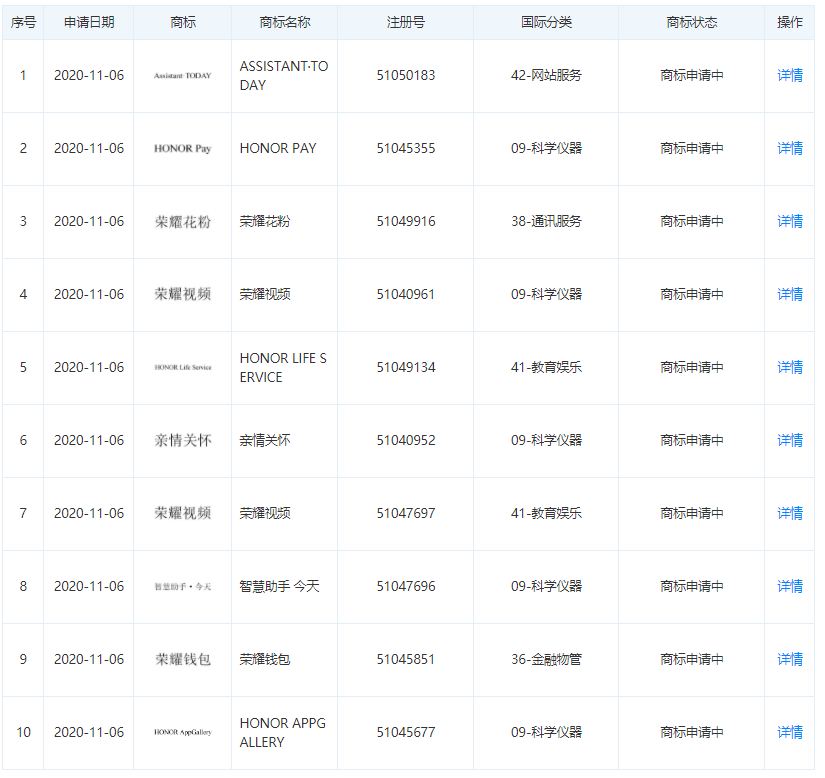Open 详情 for 智慧助手 今天 row

(789, 586)
